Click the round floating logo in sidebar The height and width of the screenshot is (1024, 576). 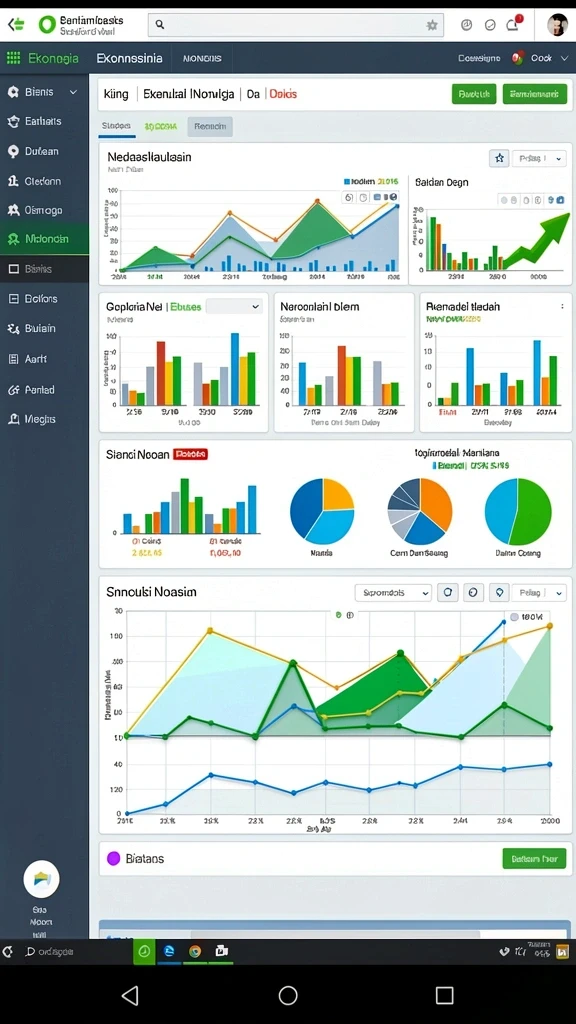pos(41,878)
